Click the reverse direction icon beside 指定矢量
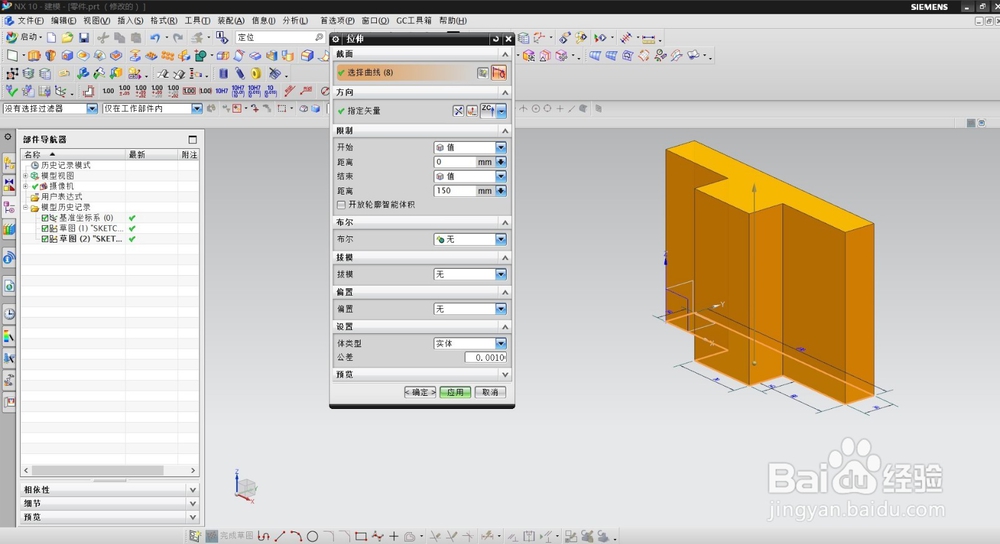This screenshot has height=544, width=1000. 458,111
